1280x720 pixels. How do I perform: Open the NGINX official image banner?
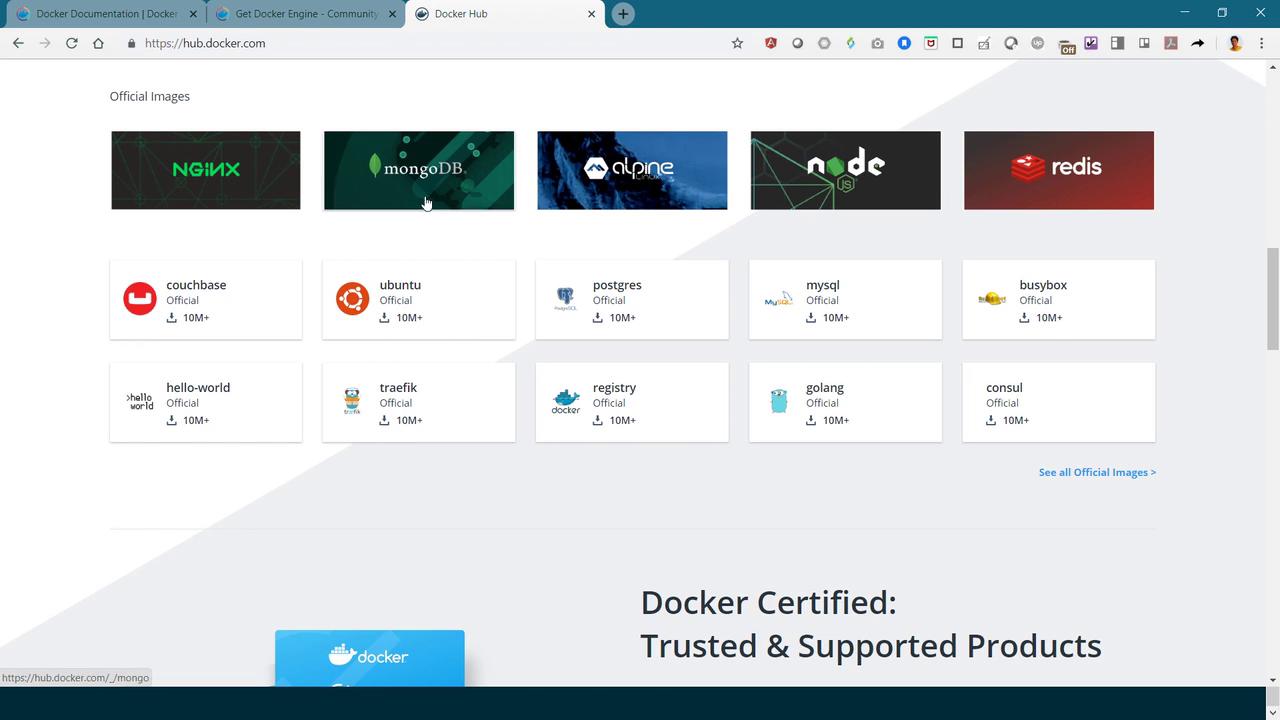206,170
